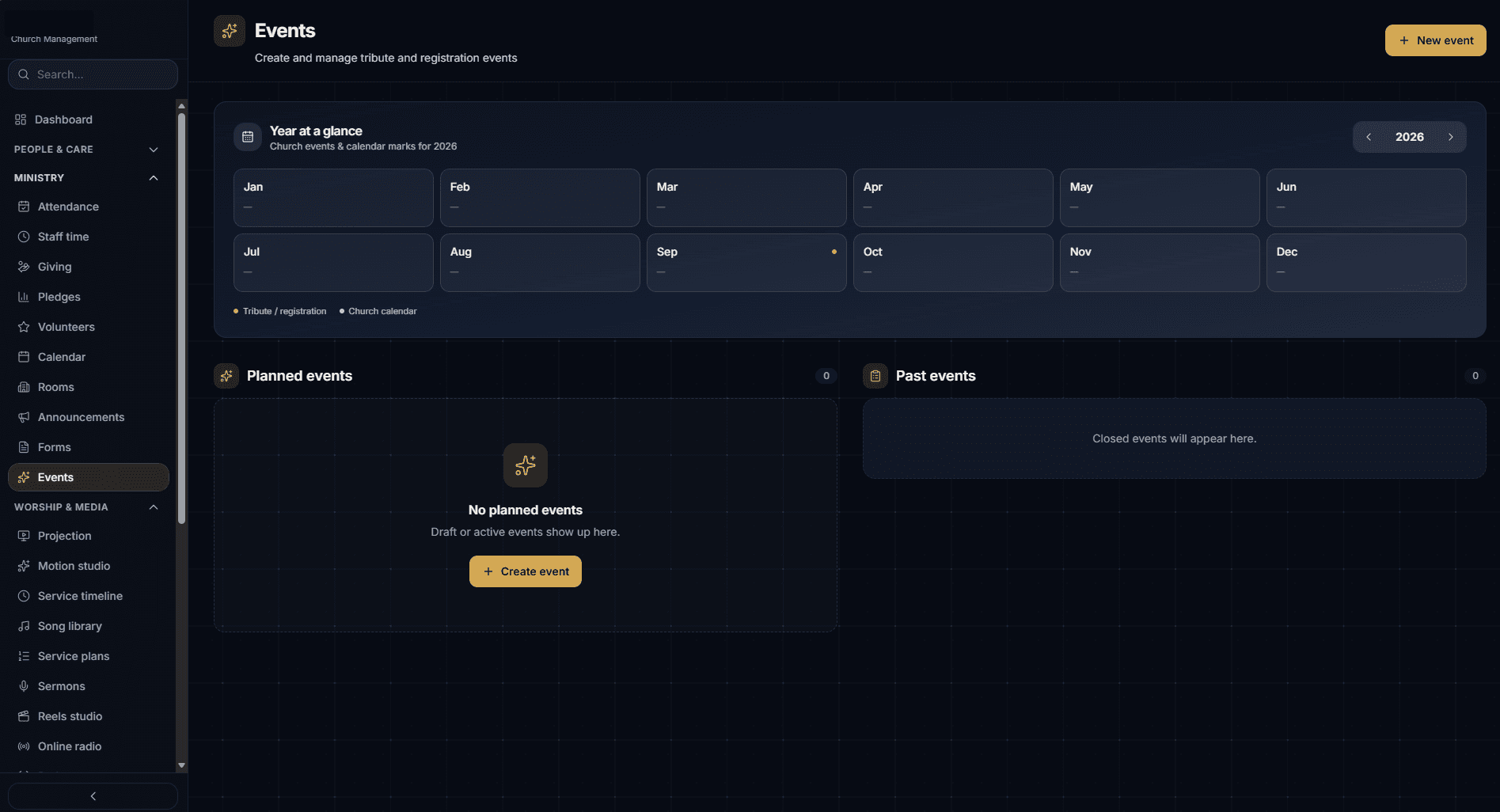Open the Jan month card

333,198
